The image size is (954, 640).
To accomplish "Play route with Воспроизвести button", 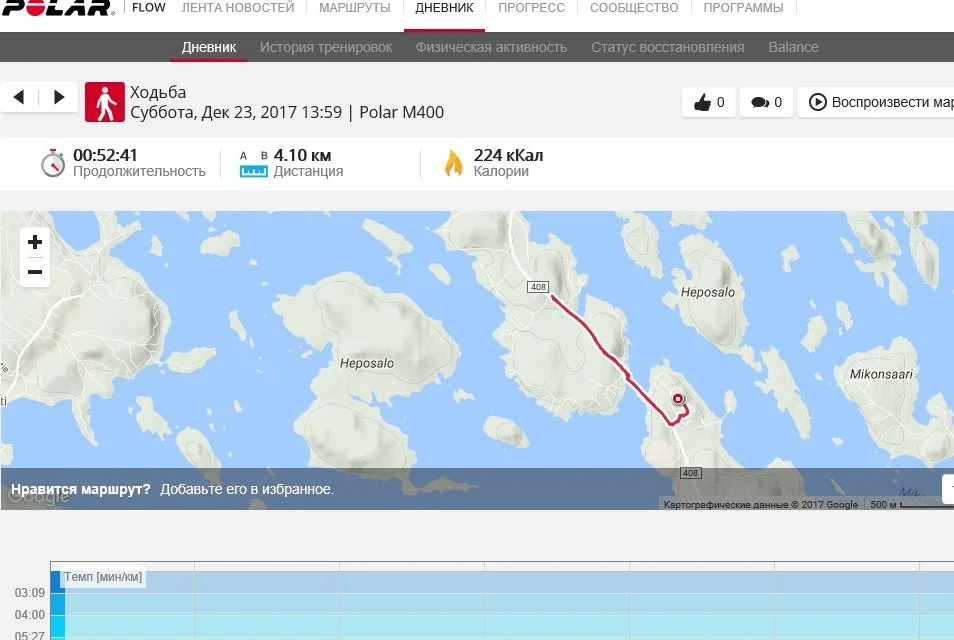I will [x=876, y=102].
